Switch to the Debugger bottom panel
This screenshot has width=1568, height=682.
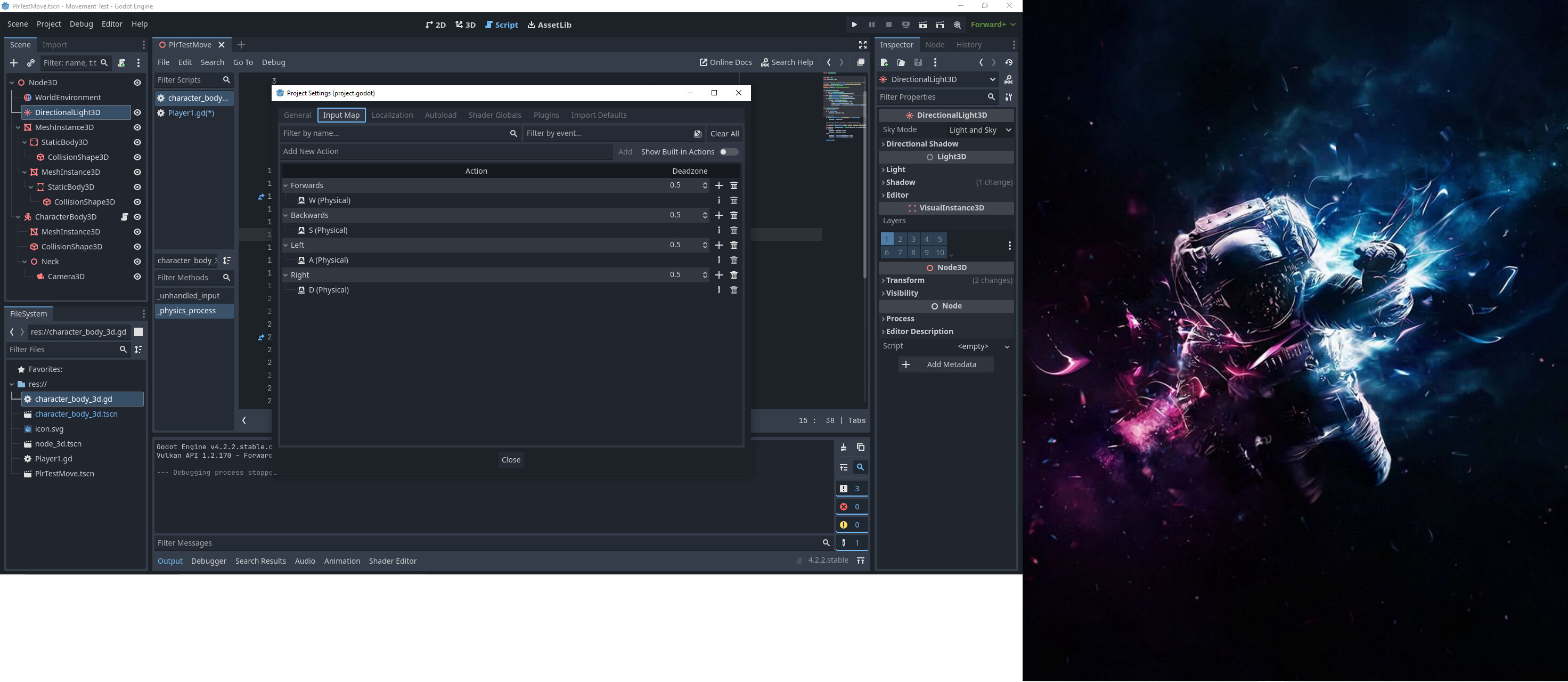point(208,562)
